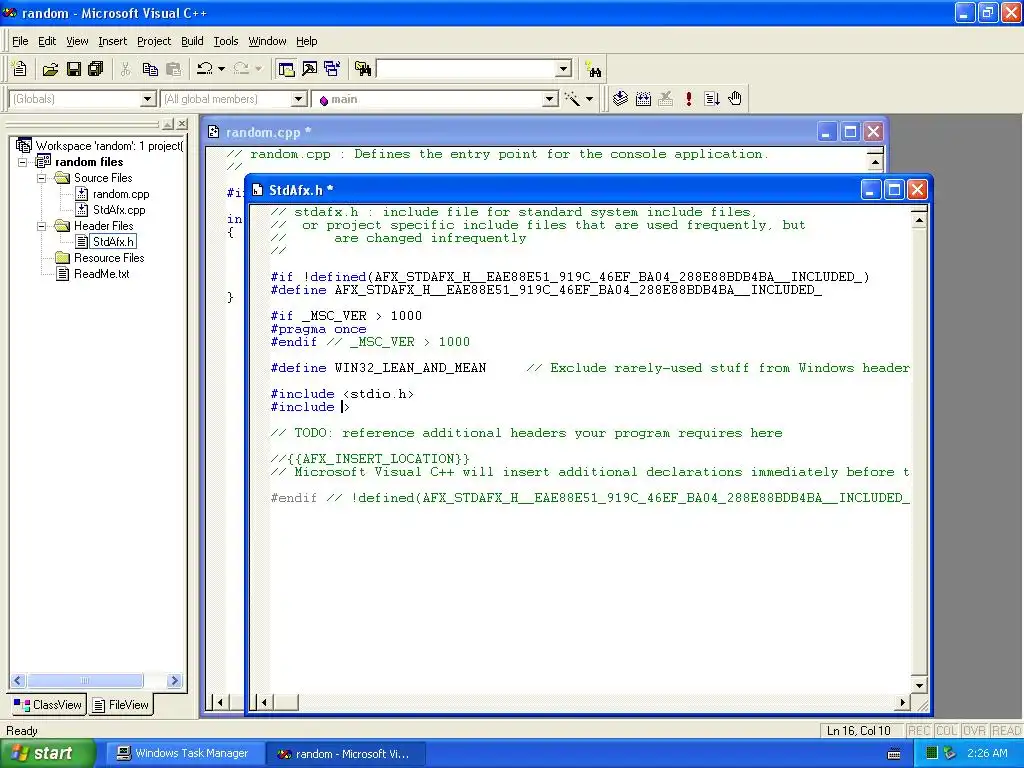Open the File menu
The height and width of the screenshot is (768, 1024).
tap(20, 41)
